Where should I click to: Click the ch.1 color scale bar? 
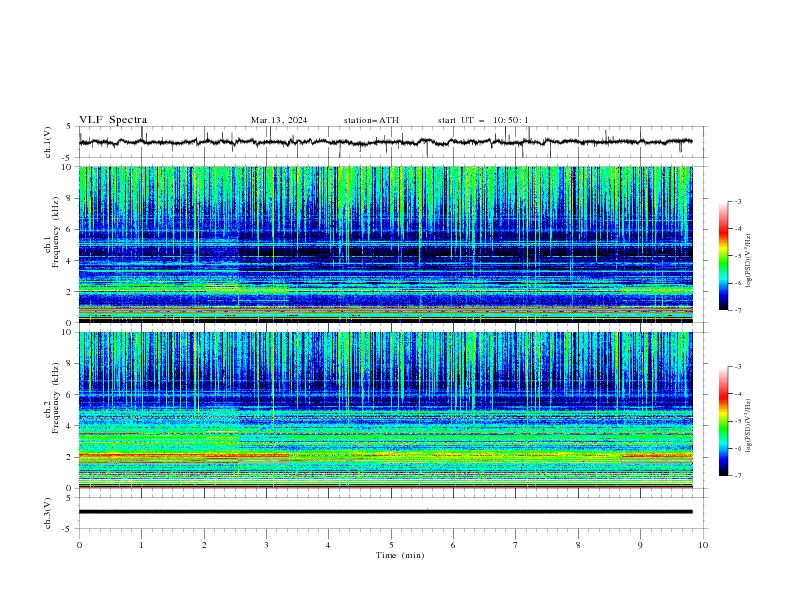tap(723, 256)
